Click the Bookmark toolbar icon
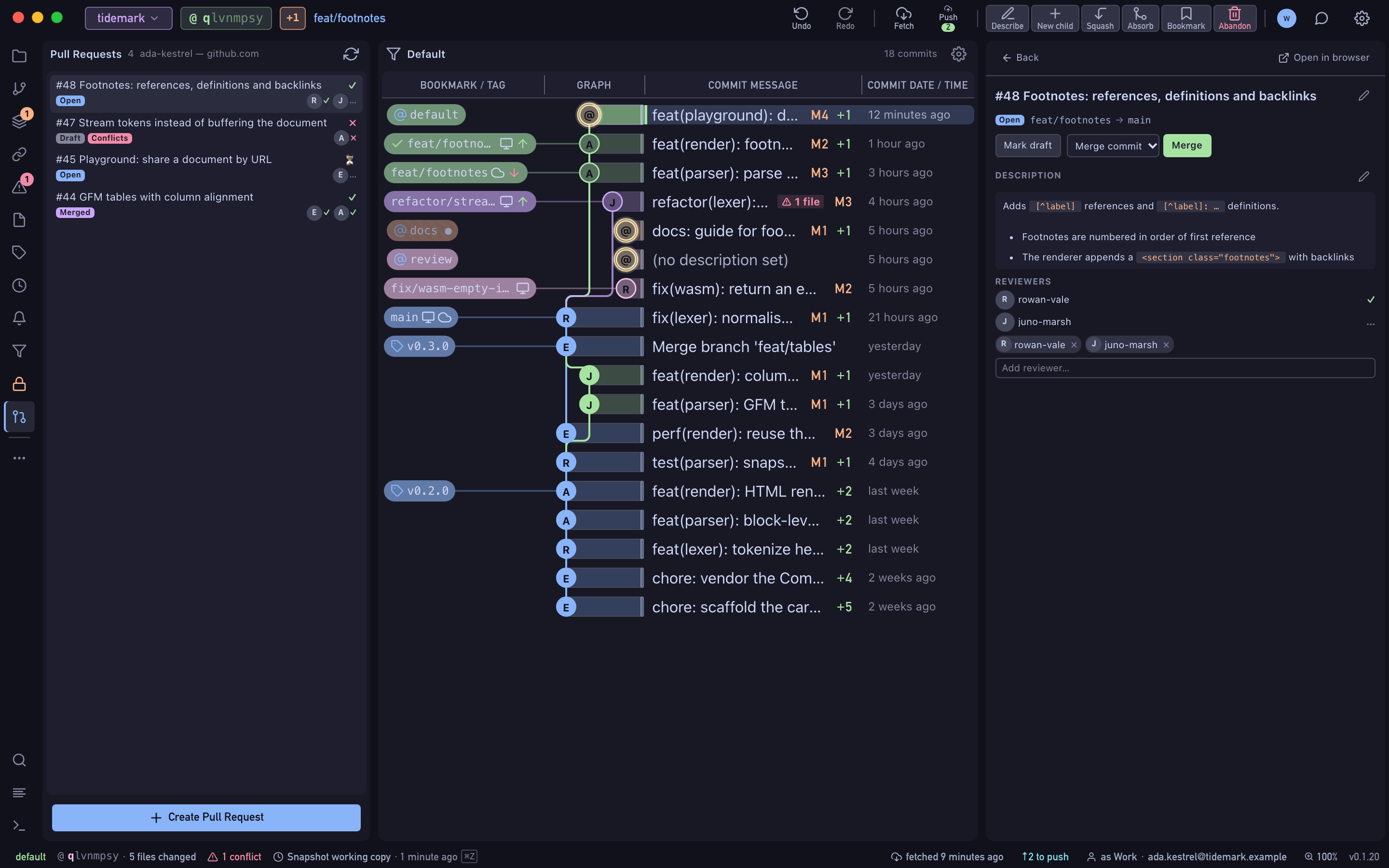 coord(1186,18)
